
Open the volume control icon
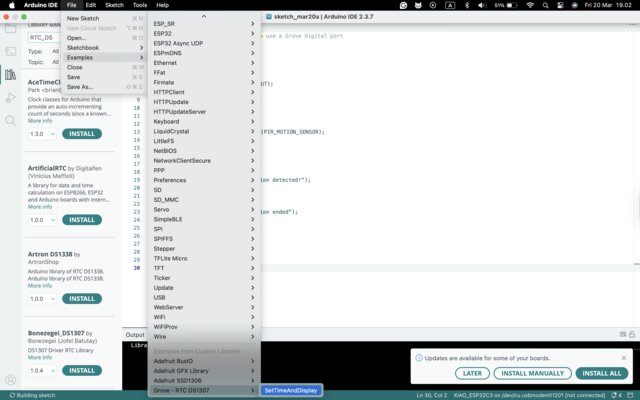[x=482, y=5]
